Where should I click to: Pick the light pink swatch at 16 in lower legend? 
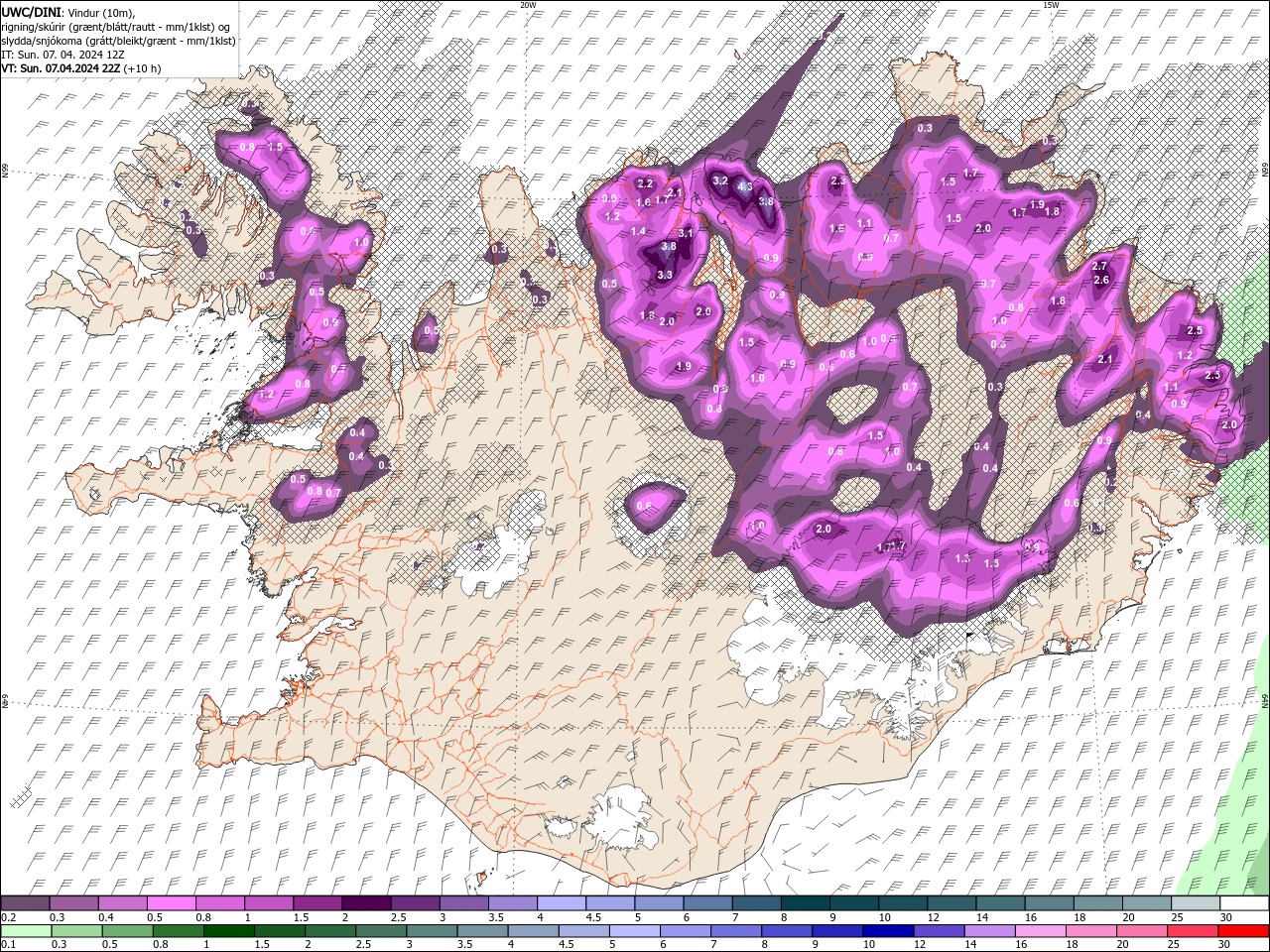[1040, 931]
